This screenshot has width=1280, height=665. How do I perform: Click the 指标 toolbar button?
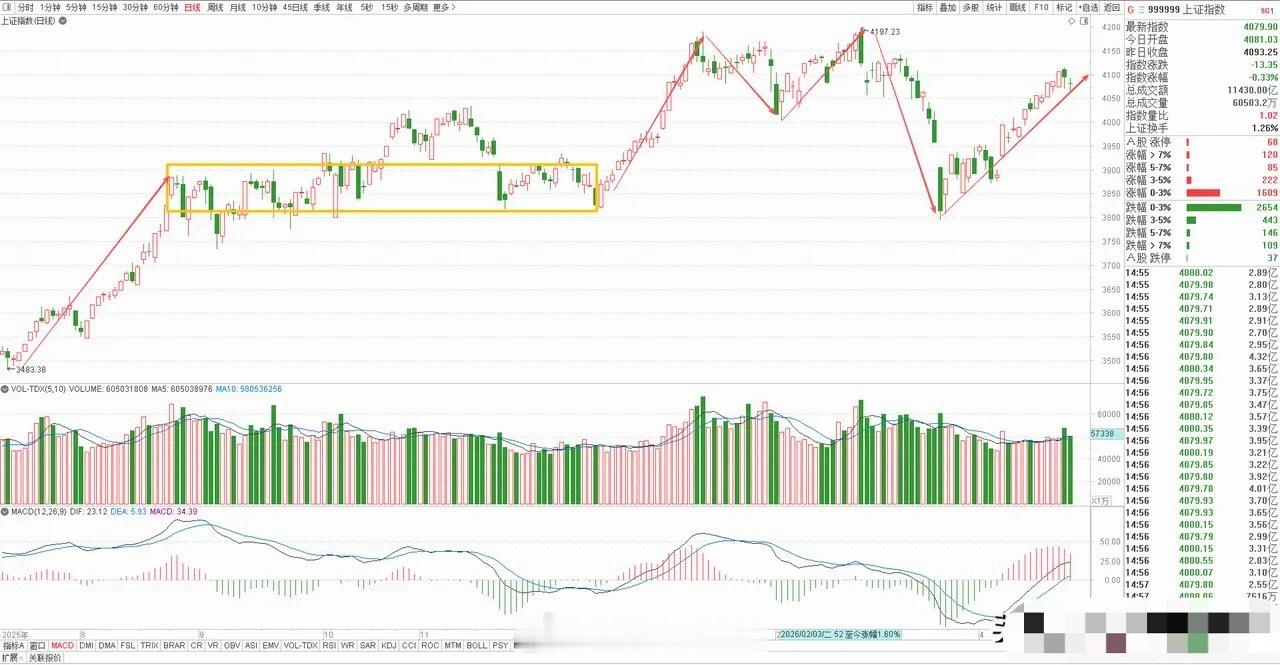[925, 7]
